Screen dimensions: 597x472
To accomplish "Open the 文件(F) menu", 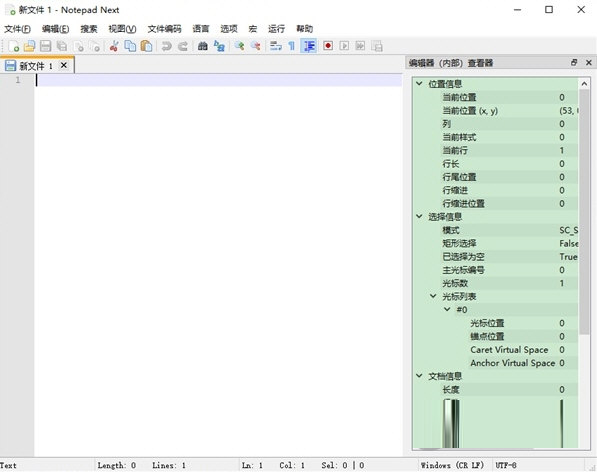I will coord(18,29).
